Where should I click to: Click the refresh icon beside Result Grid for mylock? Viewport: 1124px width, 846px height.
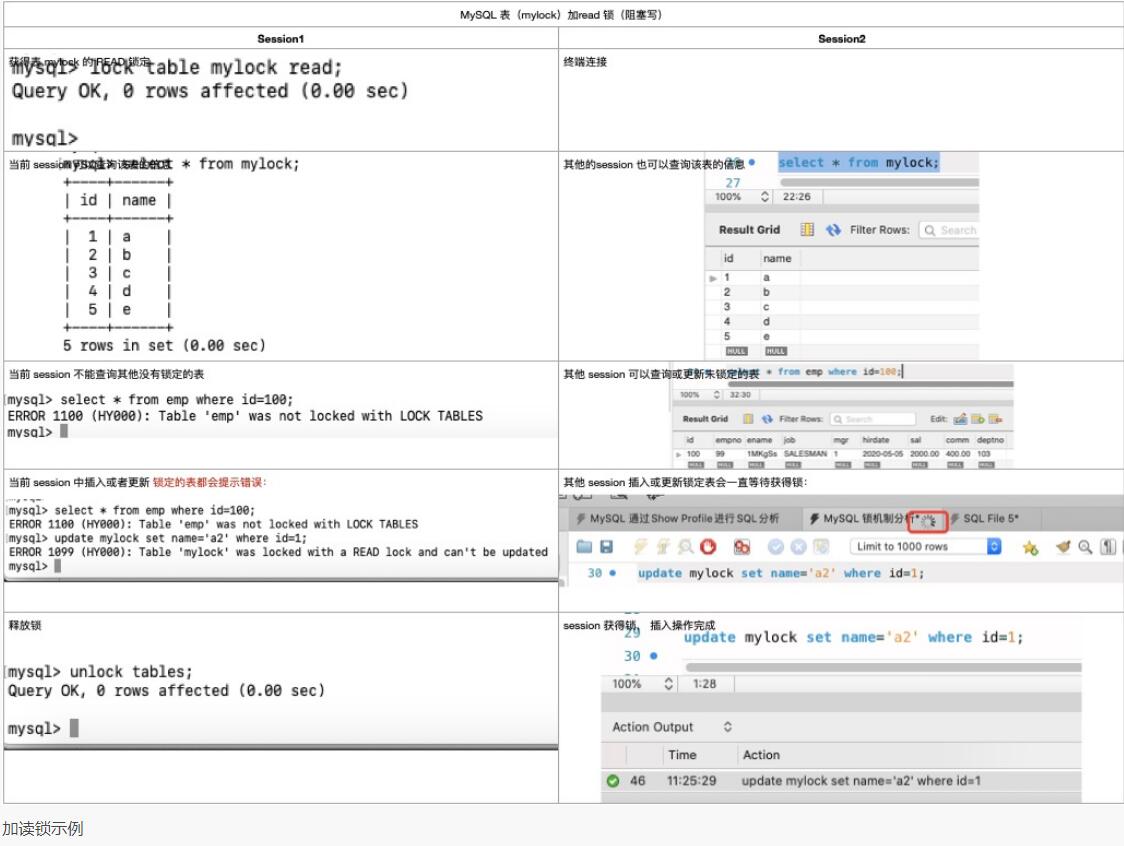pyautogui.click(x=834, y=230)
